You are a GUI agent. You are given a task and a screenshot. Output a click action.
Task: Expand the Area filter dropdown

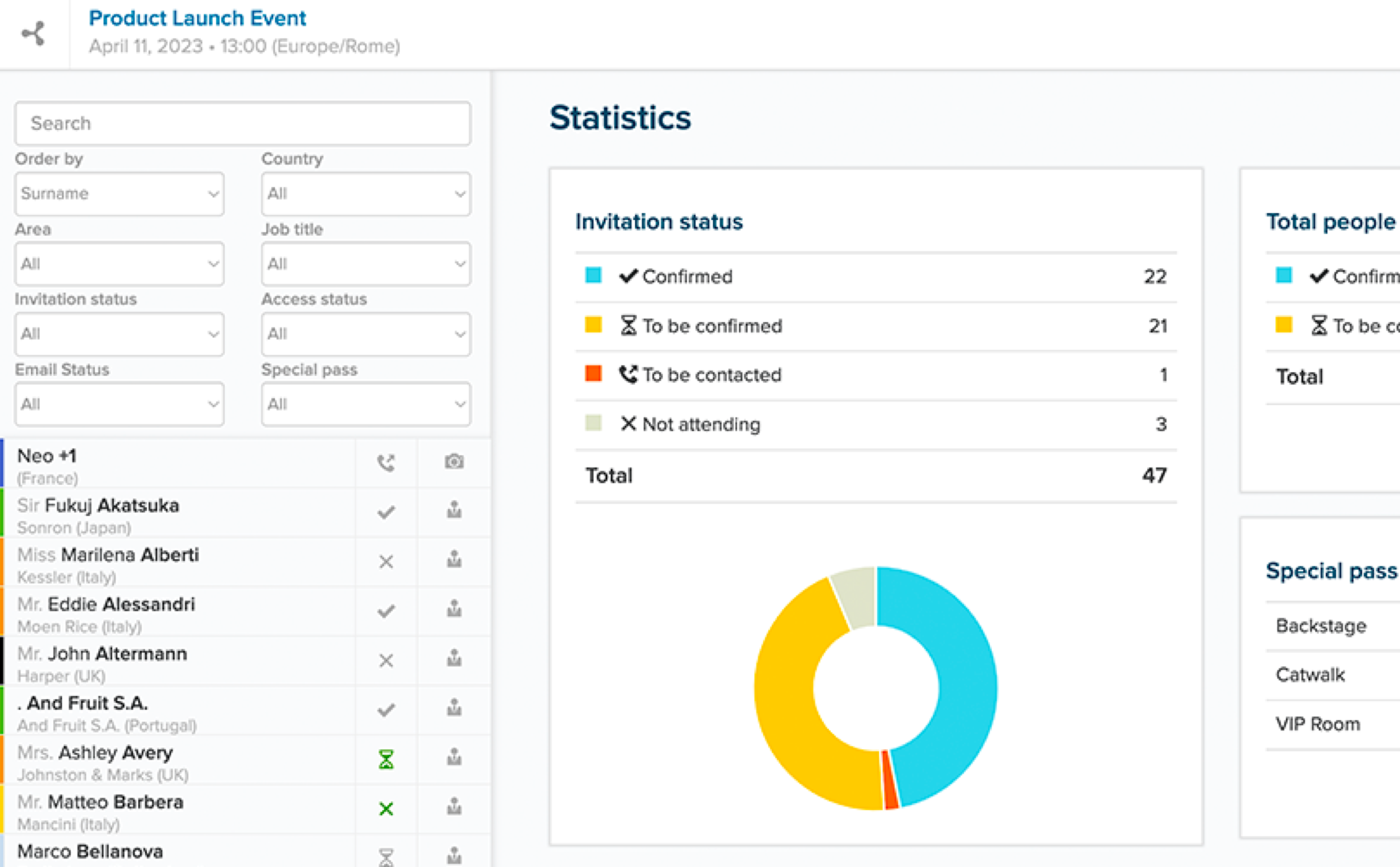(x=120, y=264)
